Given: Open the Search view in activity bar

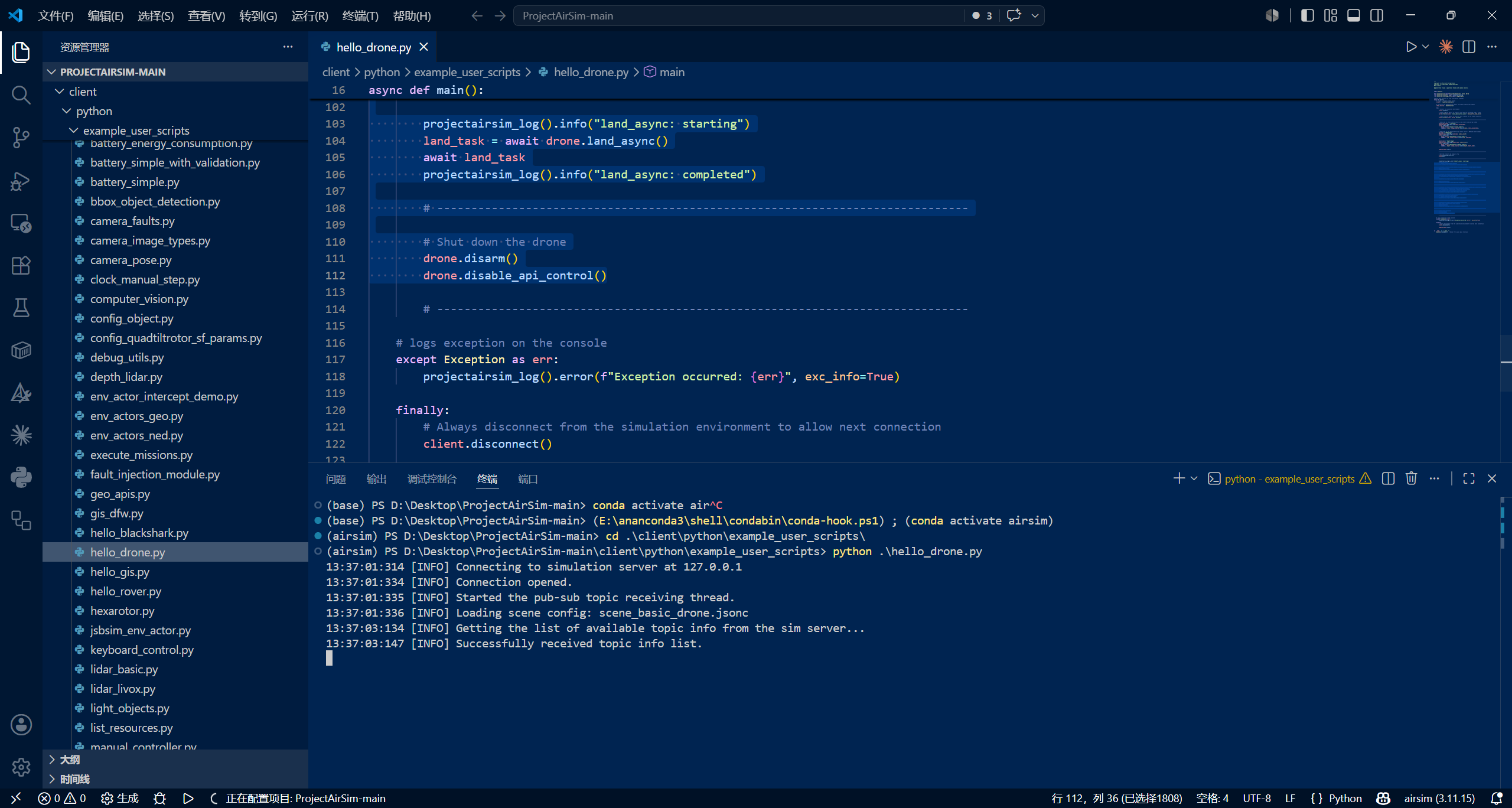Looking at the screenshot, I should point(21,95).
